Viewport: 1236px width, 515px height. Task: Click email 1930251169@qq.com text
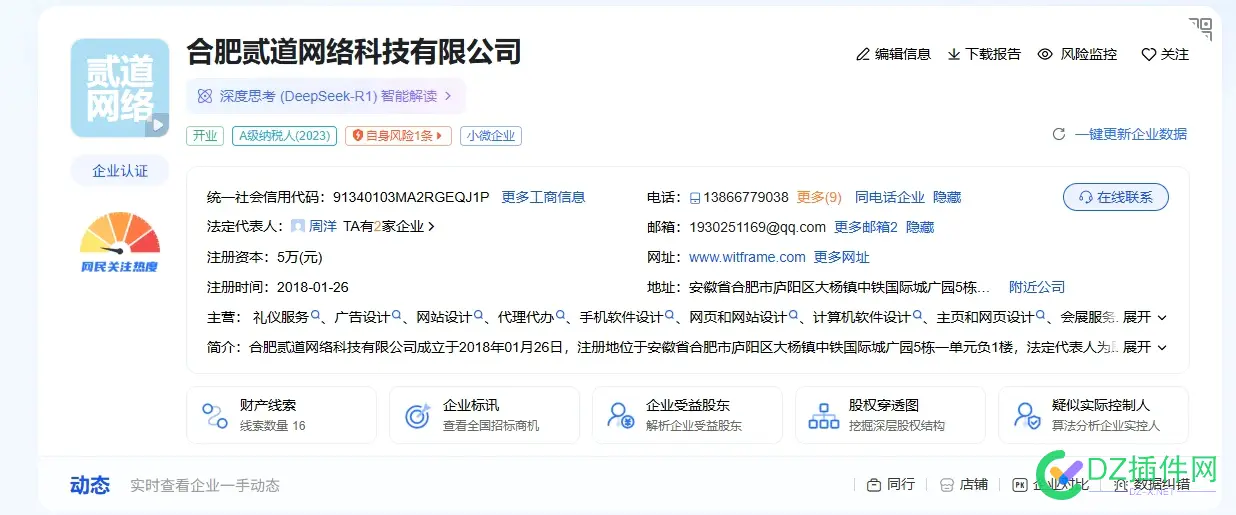point(757,227)
